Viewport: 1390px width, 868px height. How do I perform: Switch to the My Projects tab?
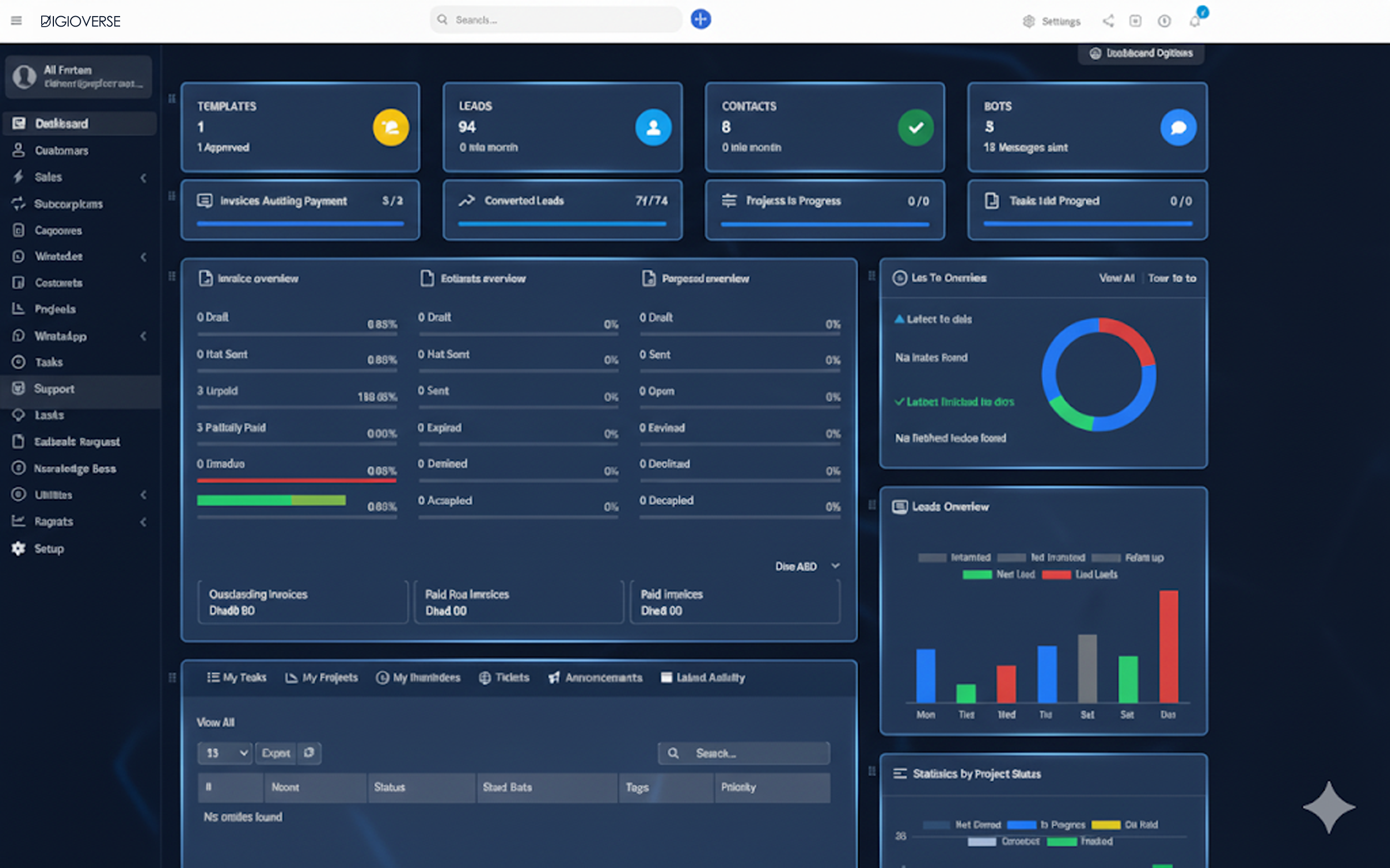pos(322,677)
